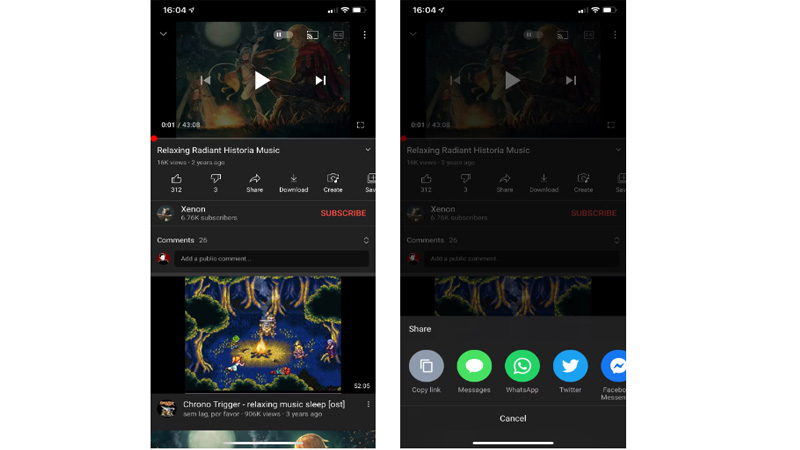Like the video showing 312 likes

tap(176, 183)
